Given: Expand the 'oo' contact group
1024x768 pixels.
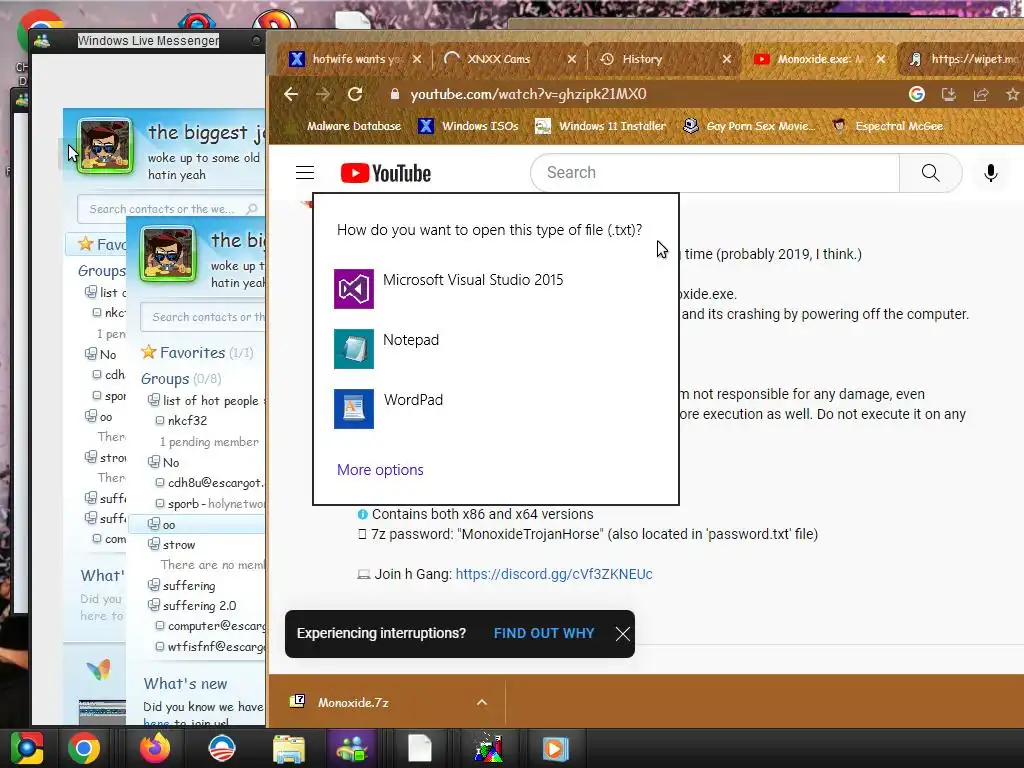Looking at the screenshot, I should [153, 524].
